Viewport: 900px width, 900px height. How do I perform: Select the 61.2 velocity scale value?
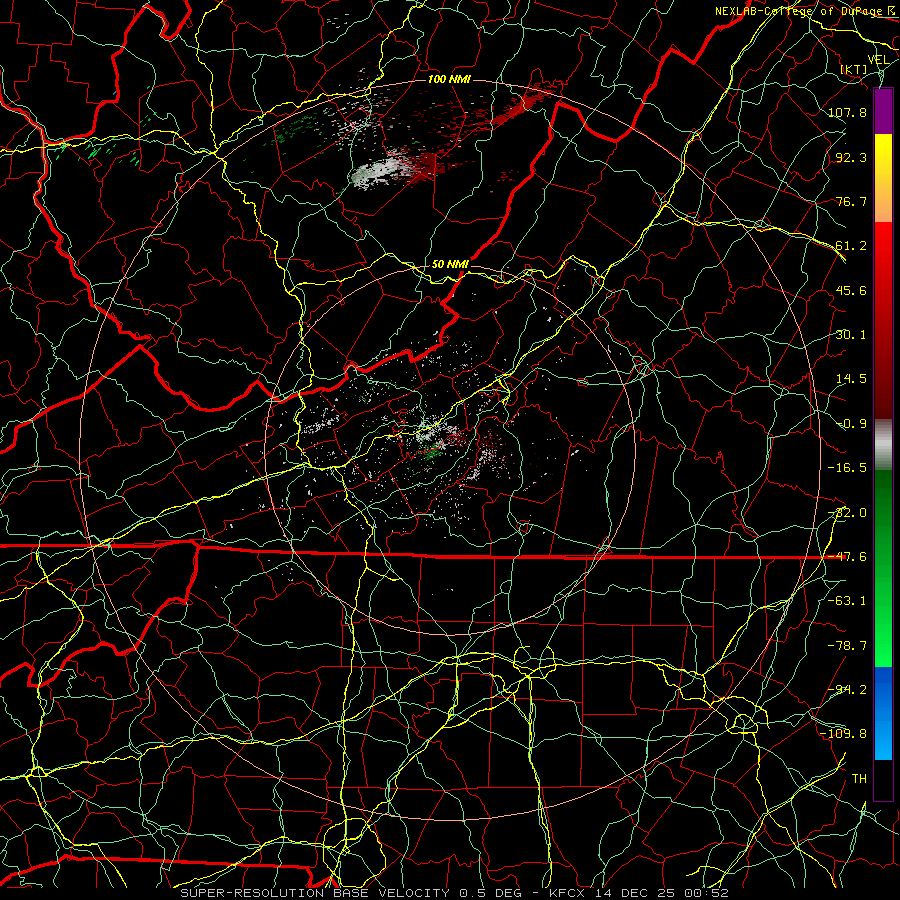point(851,245)
